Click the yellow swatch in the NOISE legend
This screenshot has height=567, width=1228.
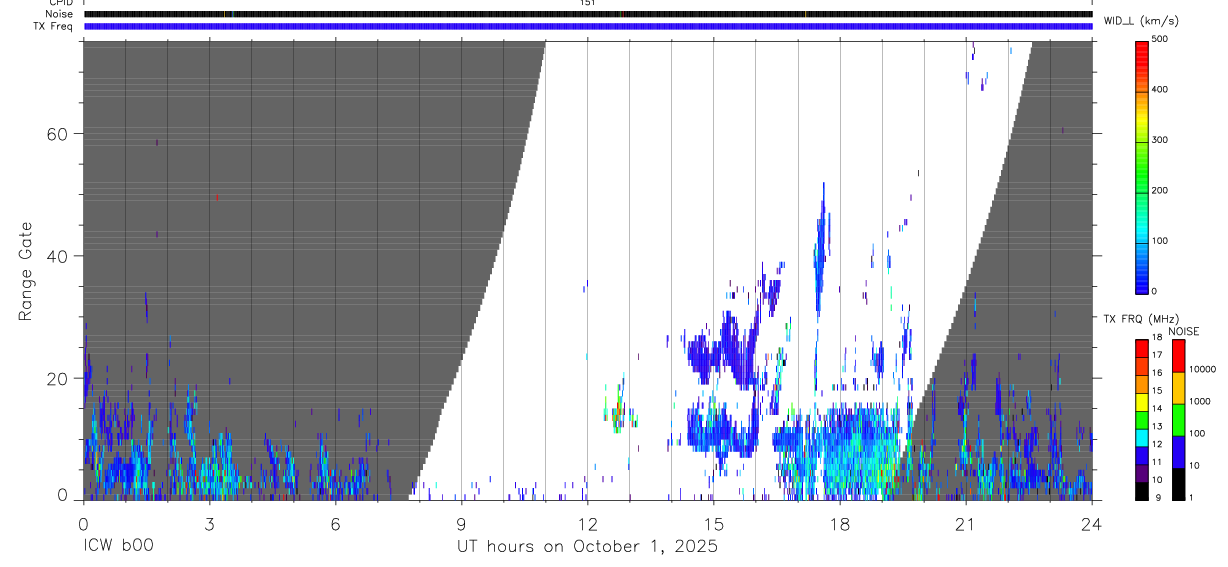coord(1178,388)
